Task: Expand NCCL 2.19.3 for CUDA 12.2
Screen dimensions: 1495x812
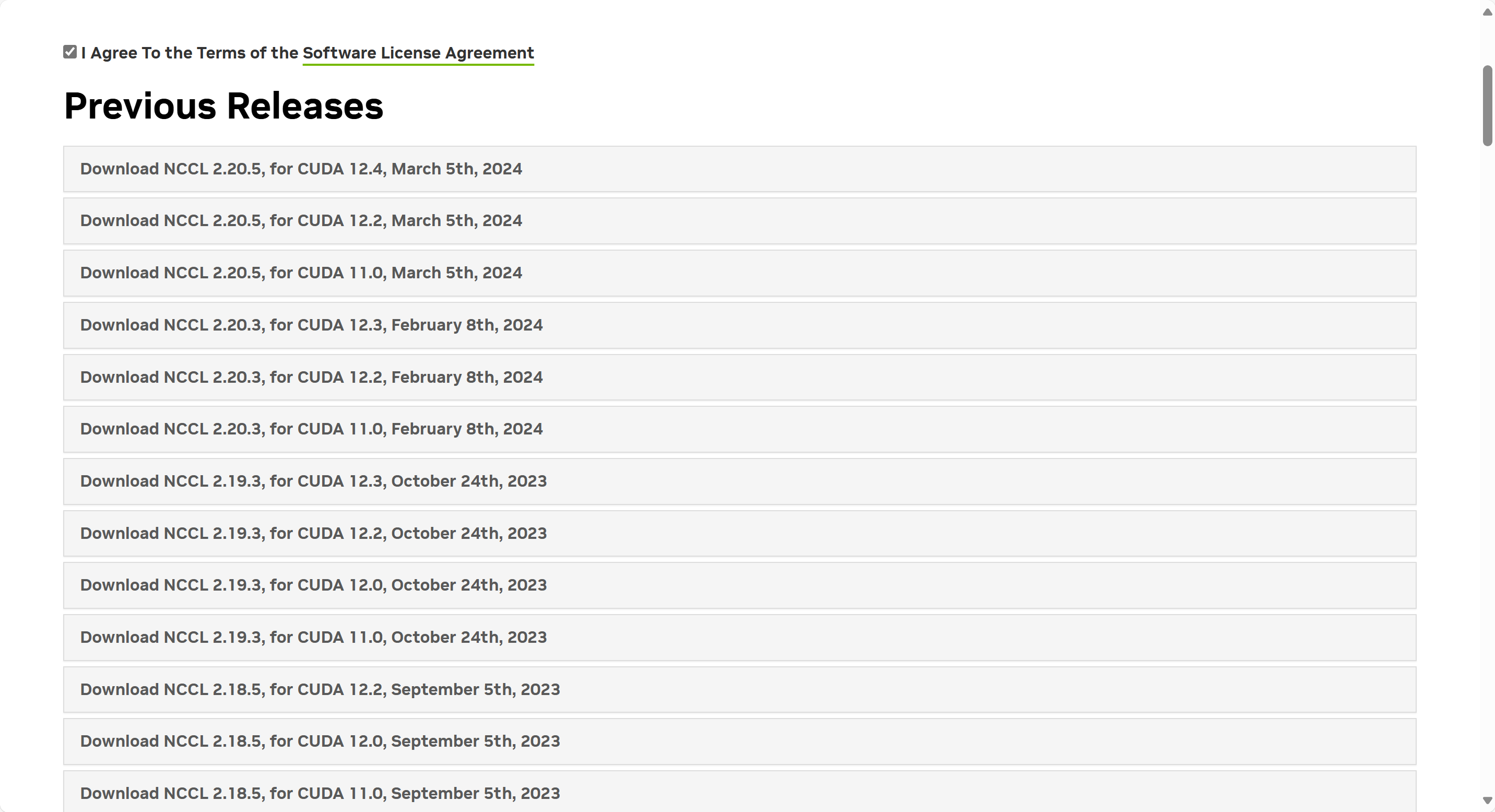Action: (x=313, y=533)
